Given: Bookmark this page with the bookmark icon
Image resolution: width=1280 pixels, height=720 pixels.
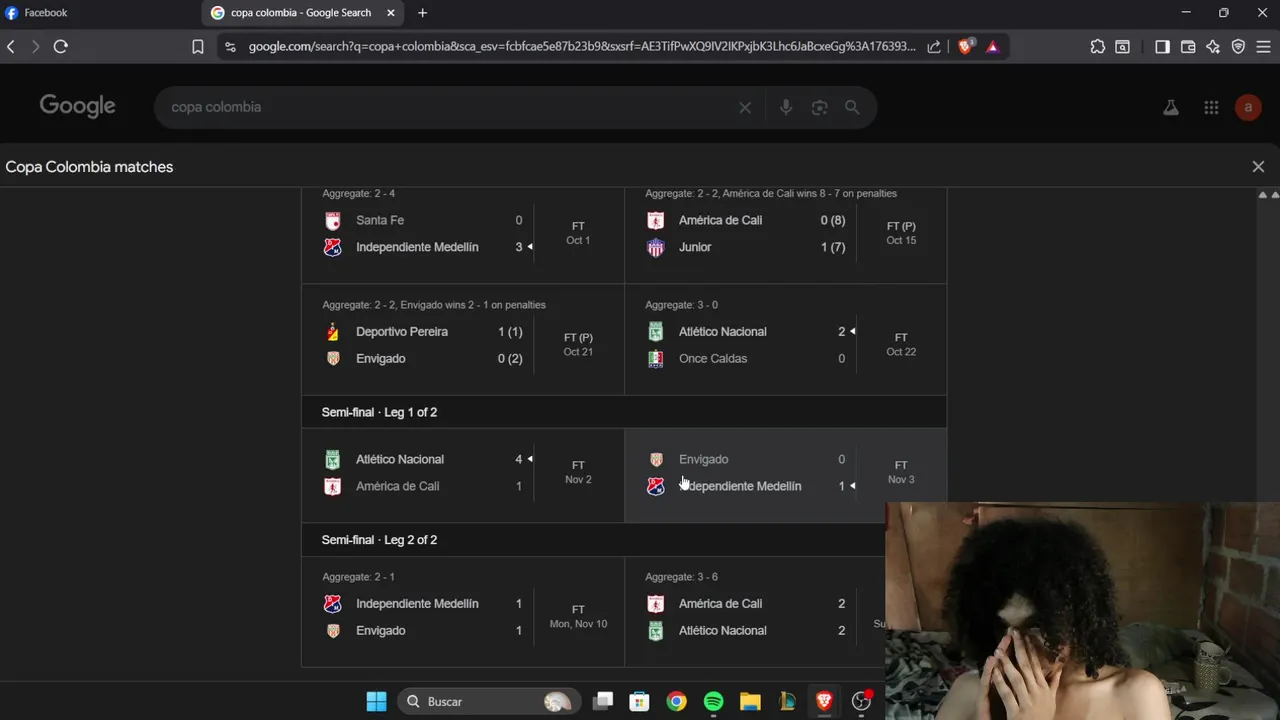Looking at the screenshot, I should pyautogui.click(x=198, y=46).
